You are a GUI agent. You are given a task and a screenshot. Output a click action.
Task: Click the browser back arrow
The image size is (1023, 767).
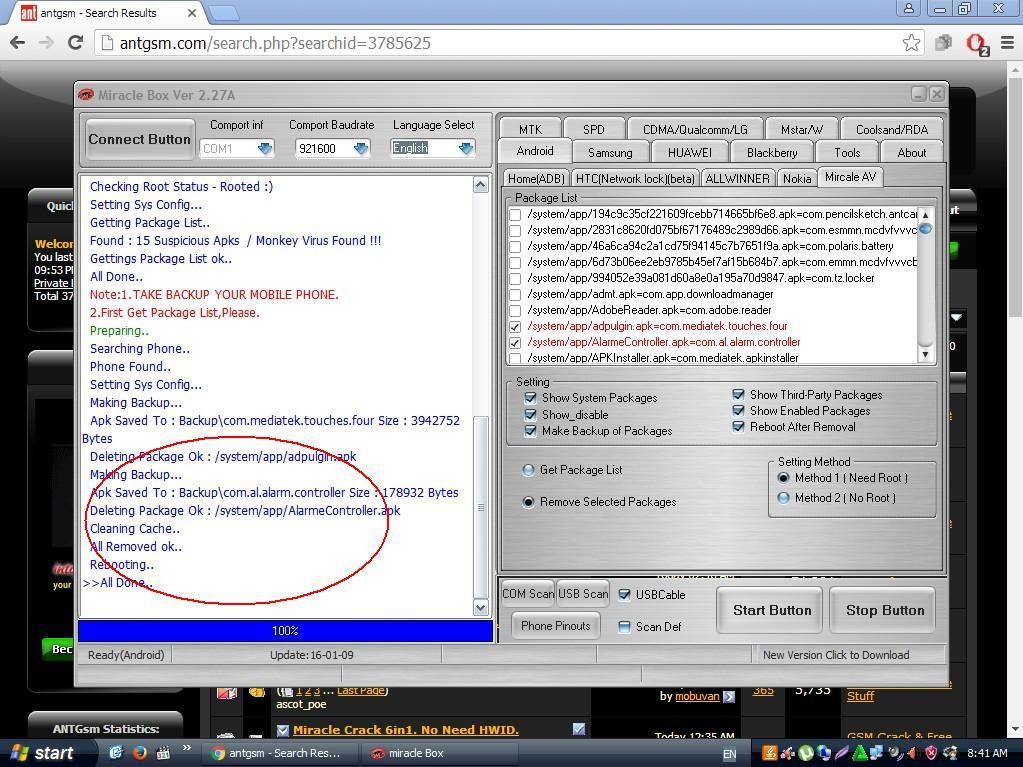coord(17,43)
